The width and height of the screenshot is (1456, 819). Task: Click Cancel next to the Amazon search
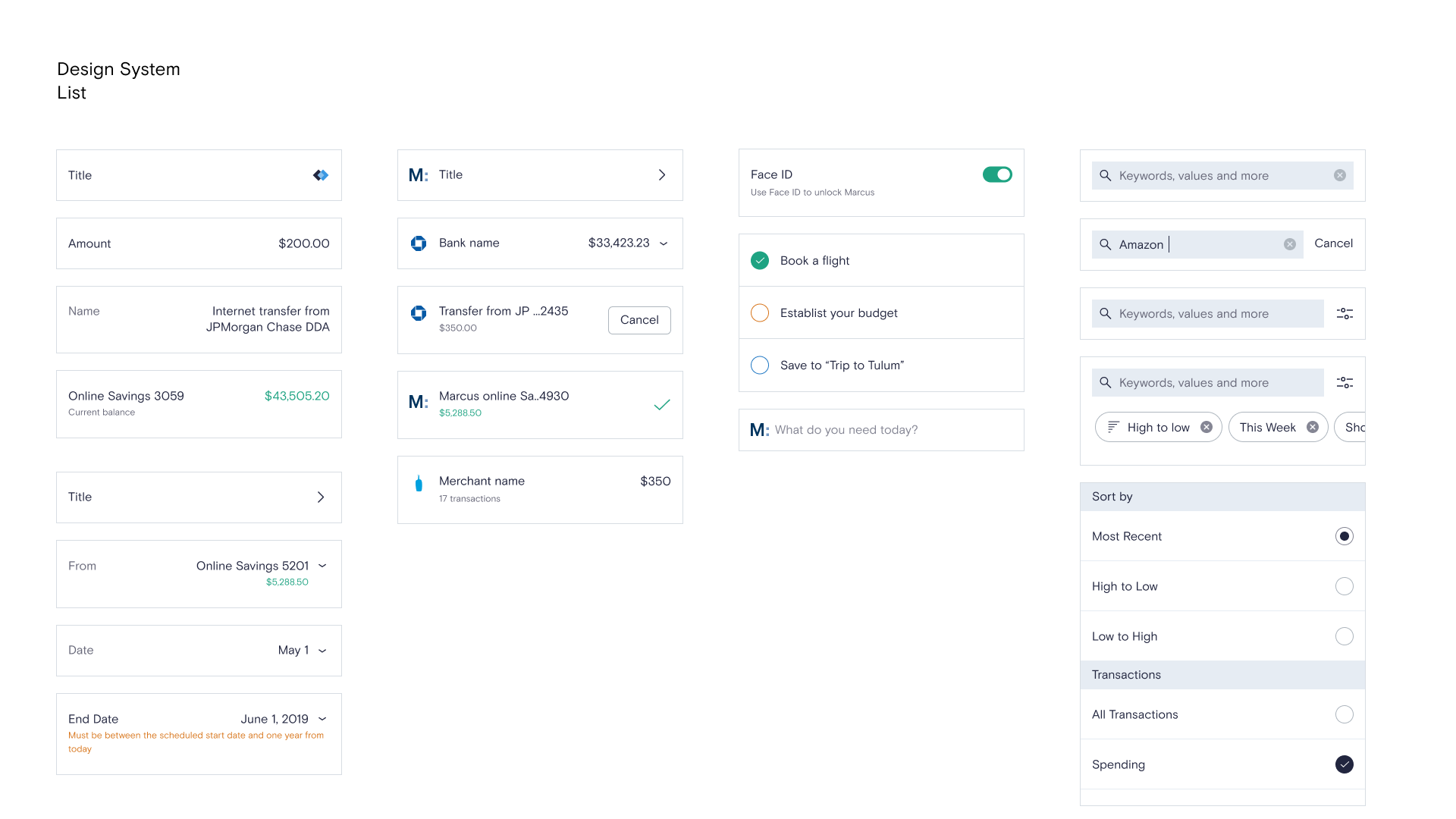[1333, 243]
